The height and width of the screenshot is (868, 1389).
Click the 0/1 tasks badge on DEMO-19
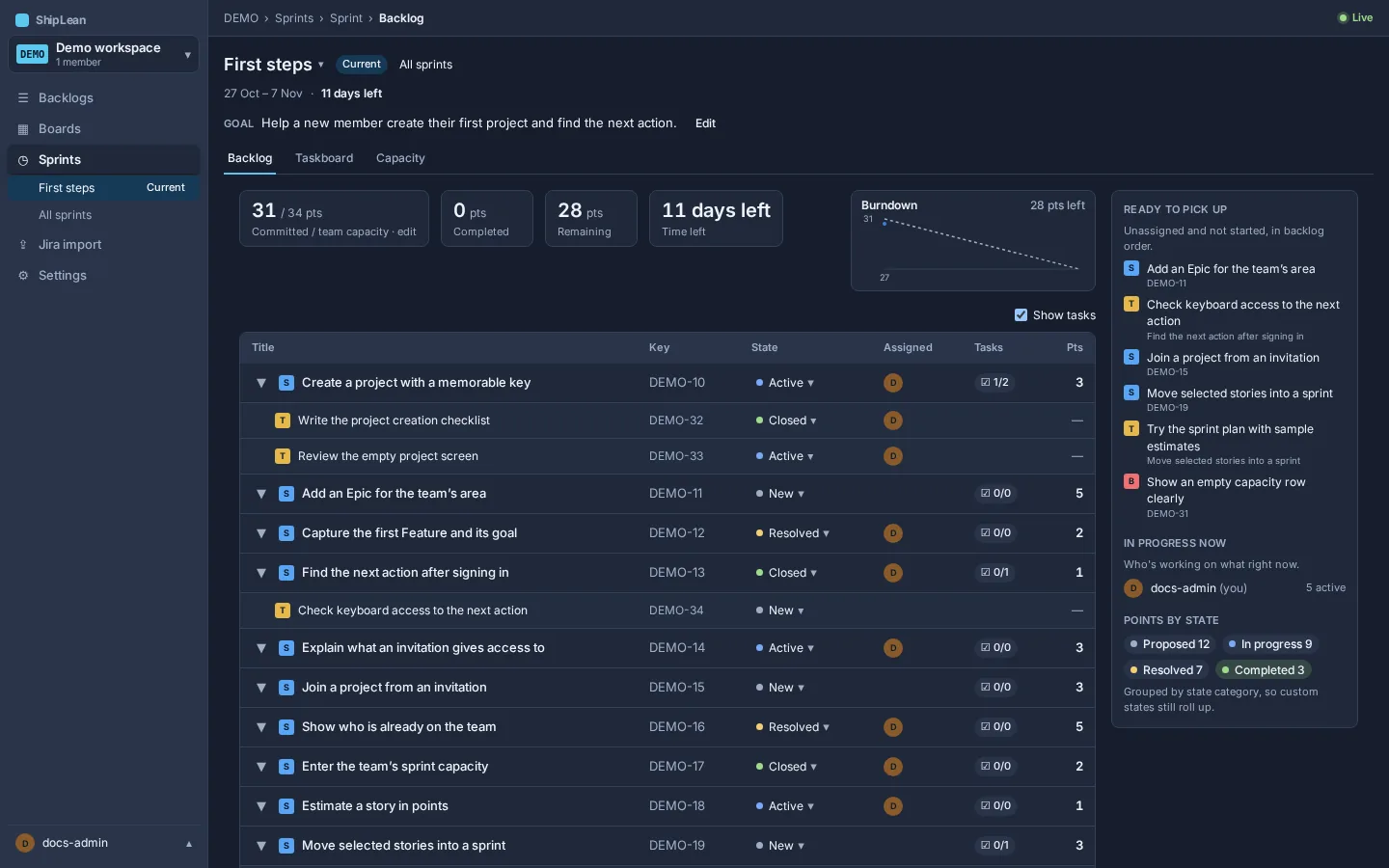coord(994,846)
